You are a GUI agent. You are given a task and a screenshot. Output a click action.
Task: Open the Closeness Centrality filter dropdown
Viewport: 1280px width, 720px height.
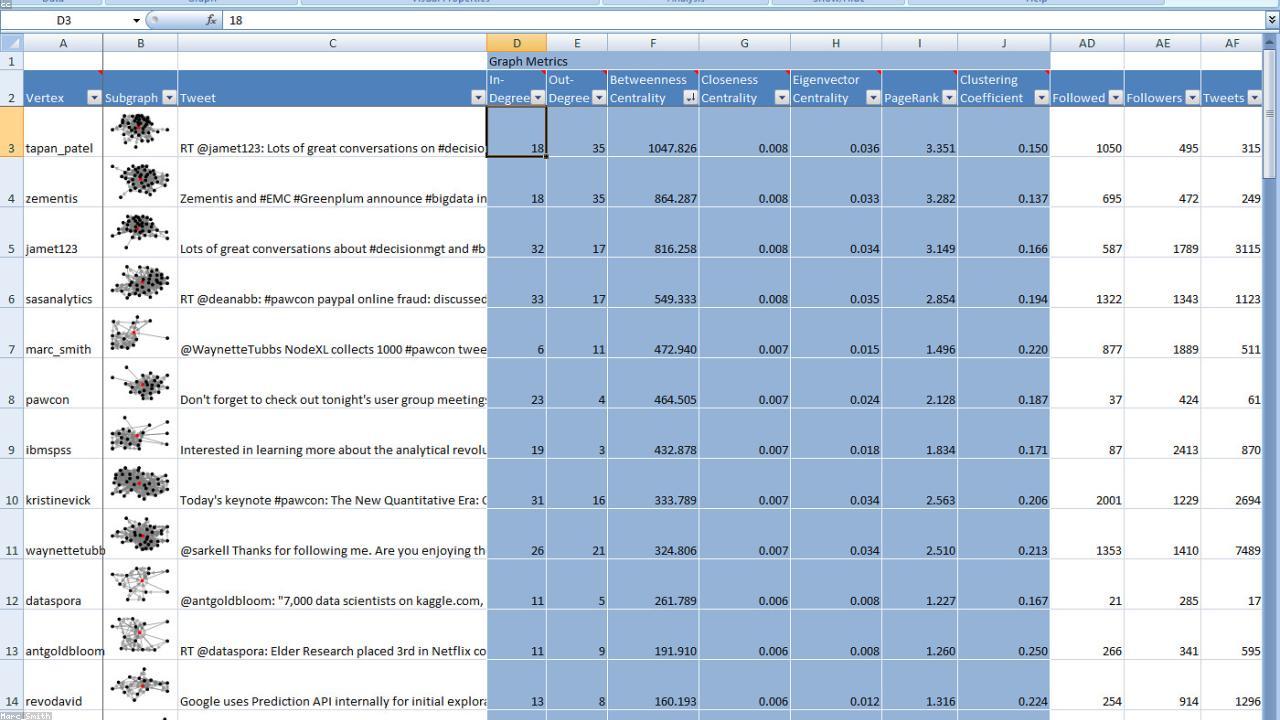click(781, 98)
